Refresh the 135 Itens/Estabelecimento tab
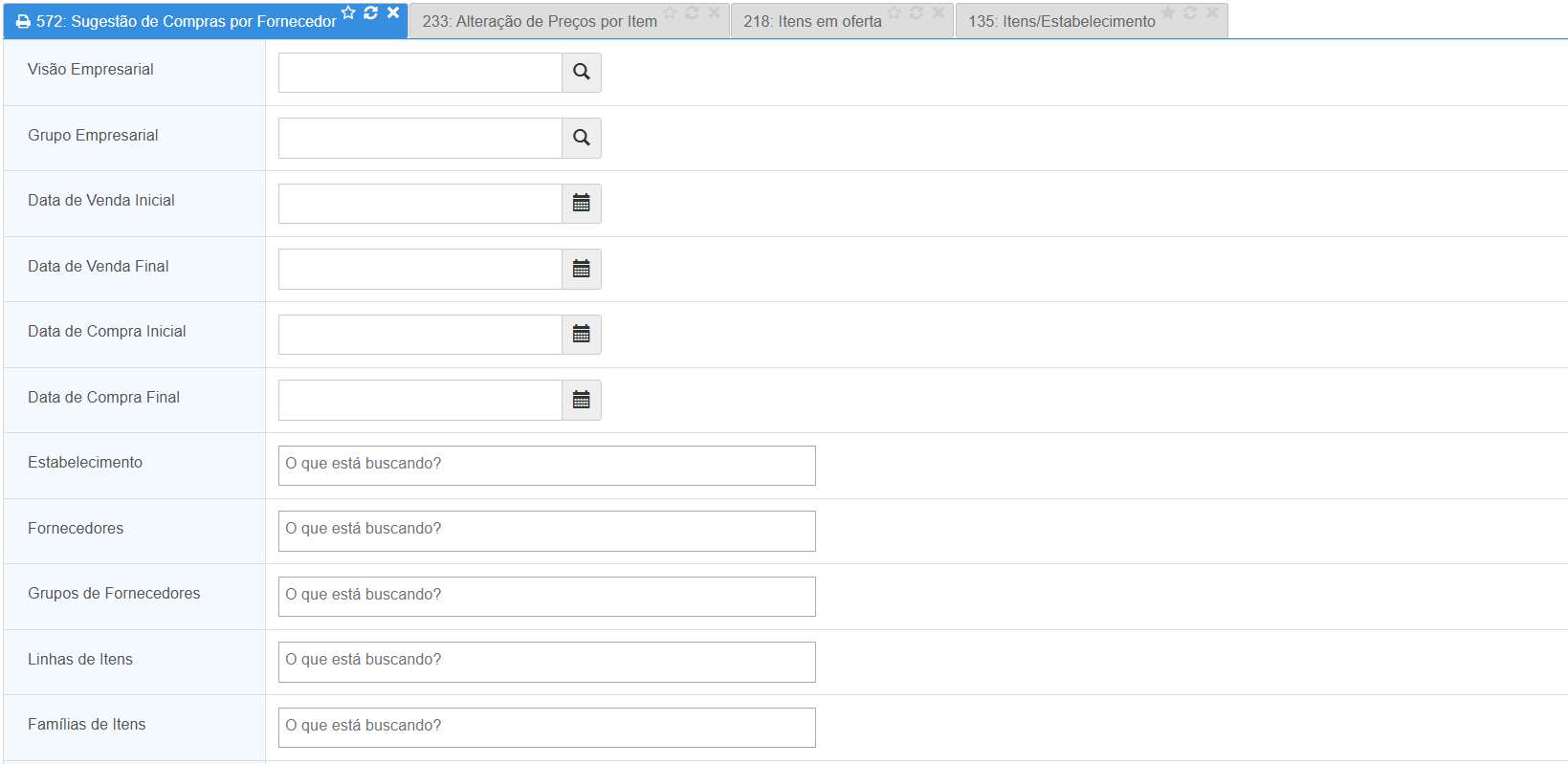 tap(1190, 12)
